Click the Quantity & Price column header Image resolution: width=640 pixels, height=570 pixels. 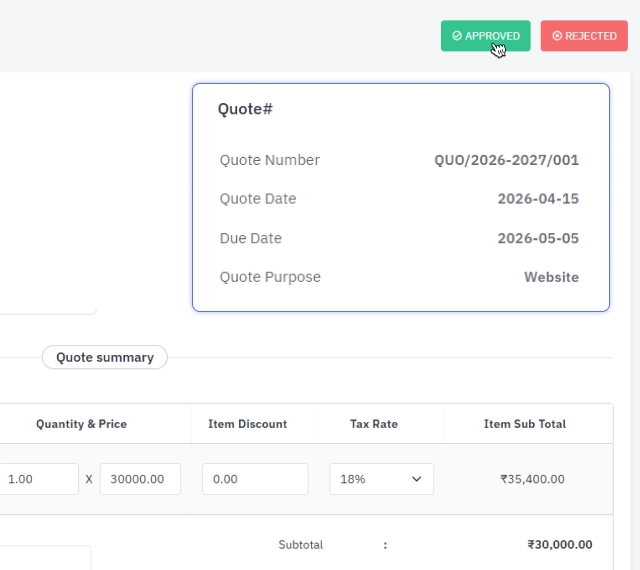pos(82,424)
